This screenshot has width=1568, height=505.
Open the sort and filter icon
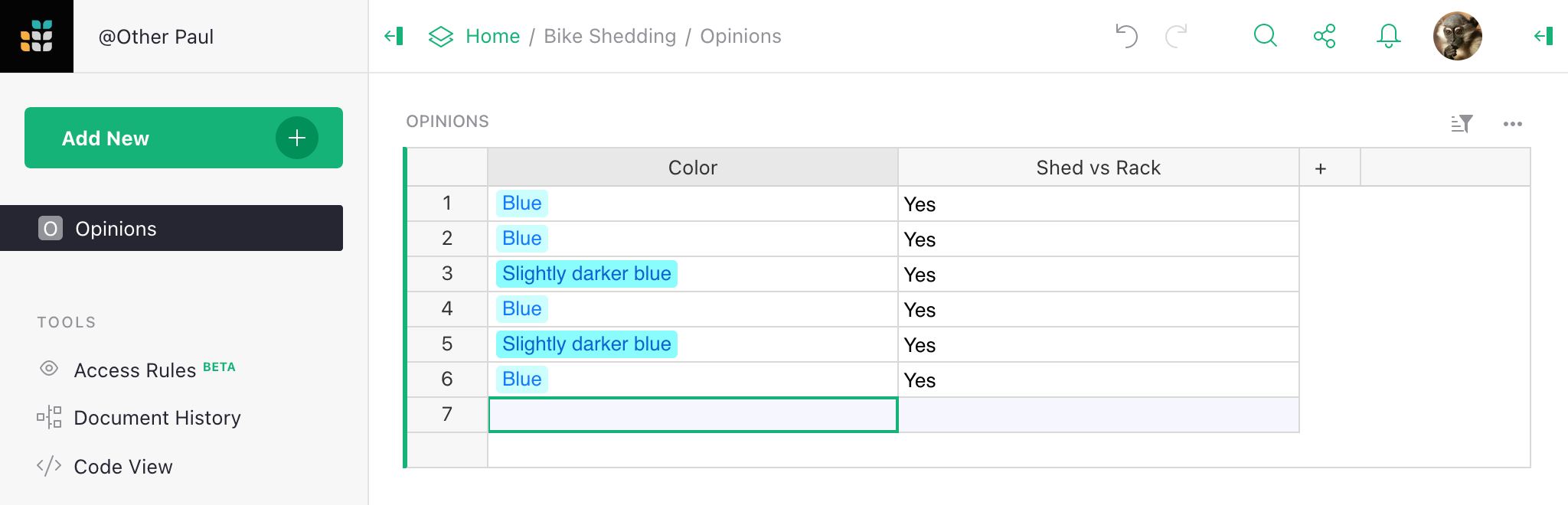(1462, 123)
